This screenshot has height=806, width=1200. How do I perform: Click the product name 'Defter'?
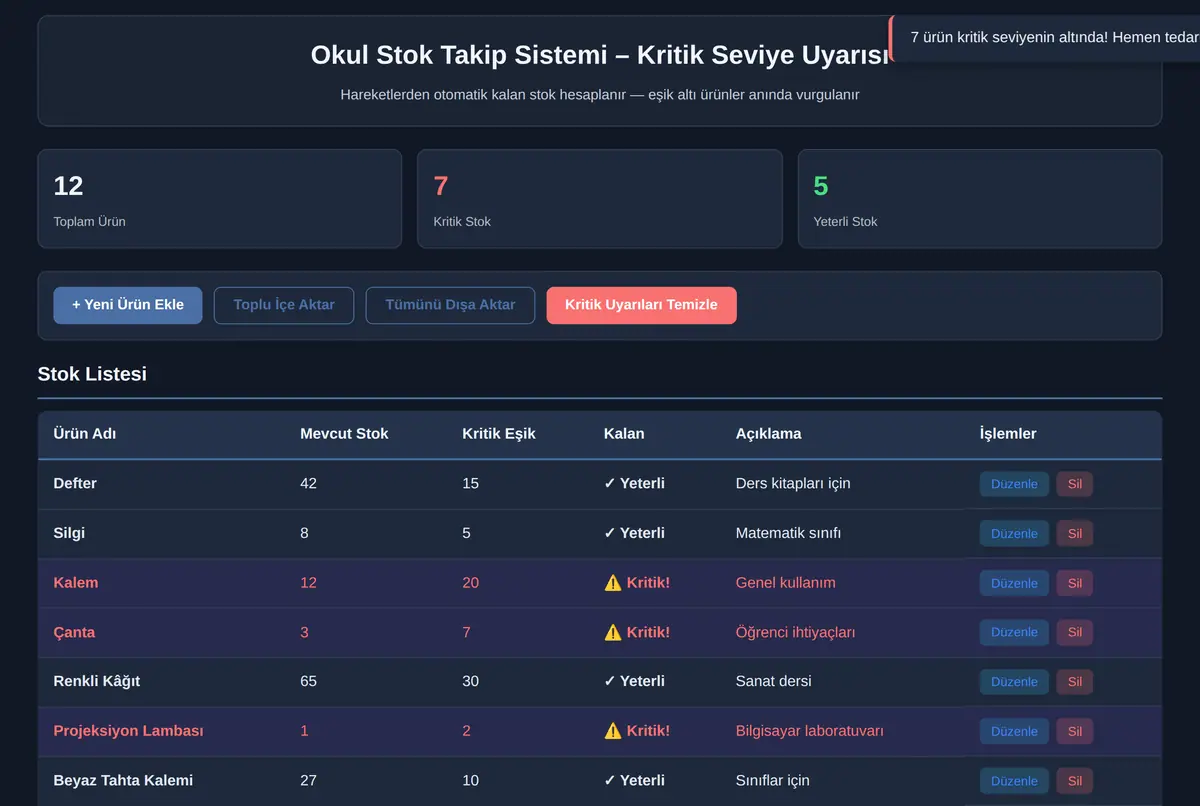[75, 483]
